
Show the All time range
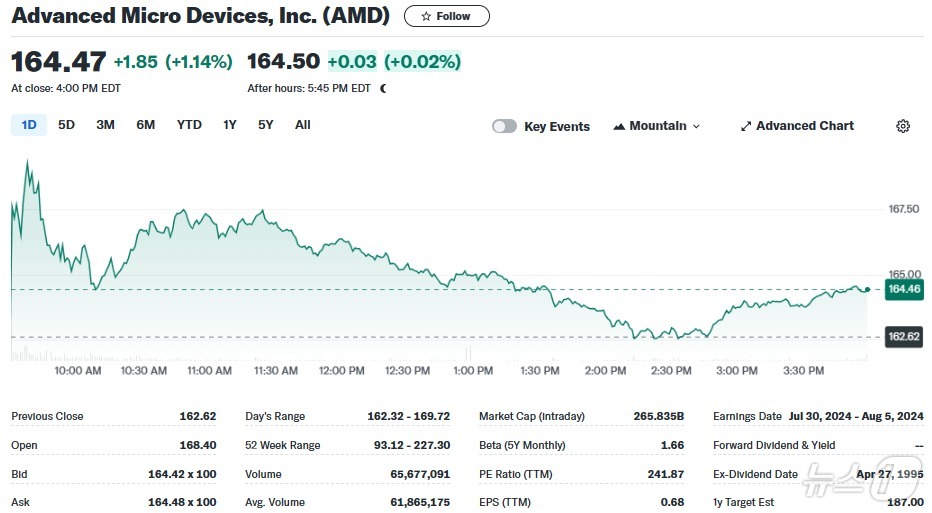[x=303, y=125]
